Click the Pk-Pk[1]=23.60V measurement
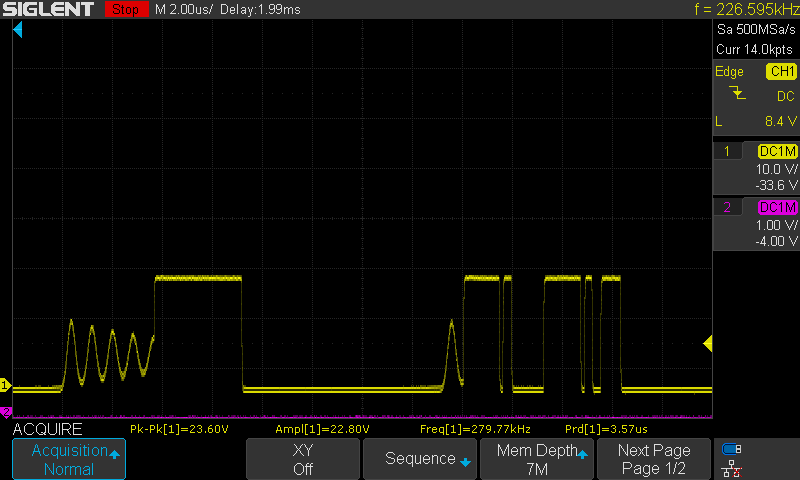 [x=179, y=430]
